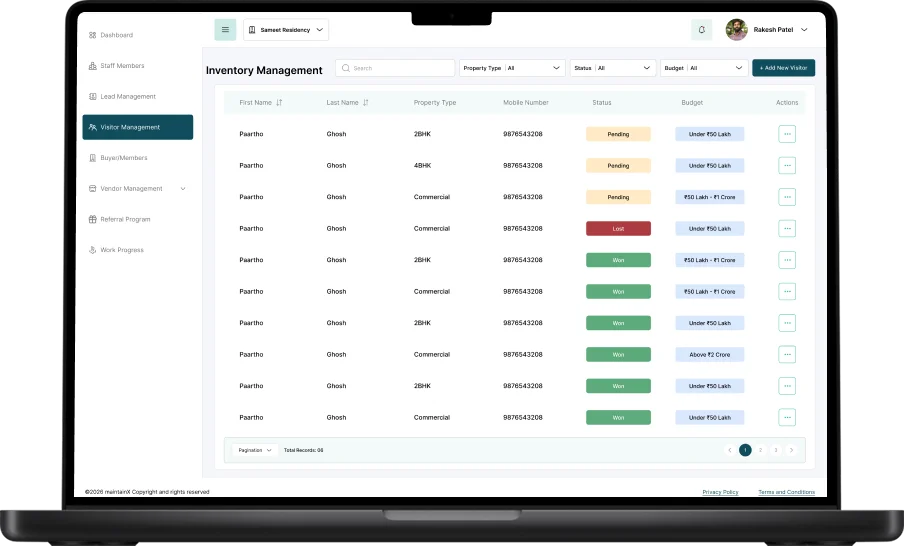This screenshot has height=546, width=904.
Task: Click the Staff Members sidebar icon
Action: point(92,66)
